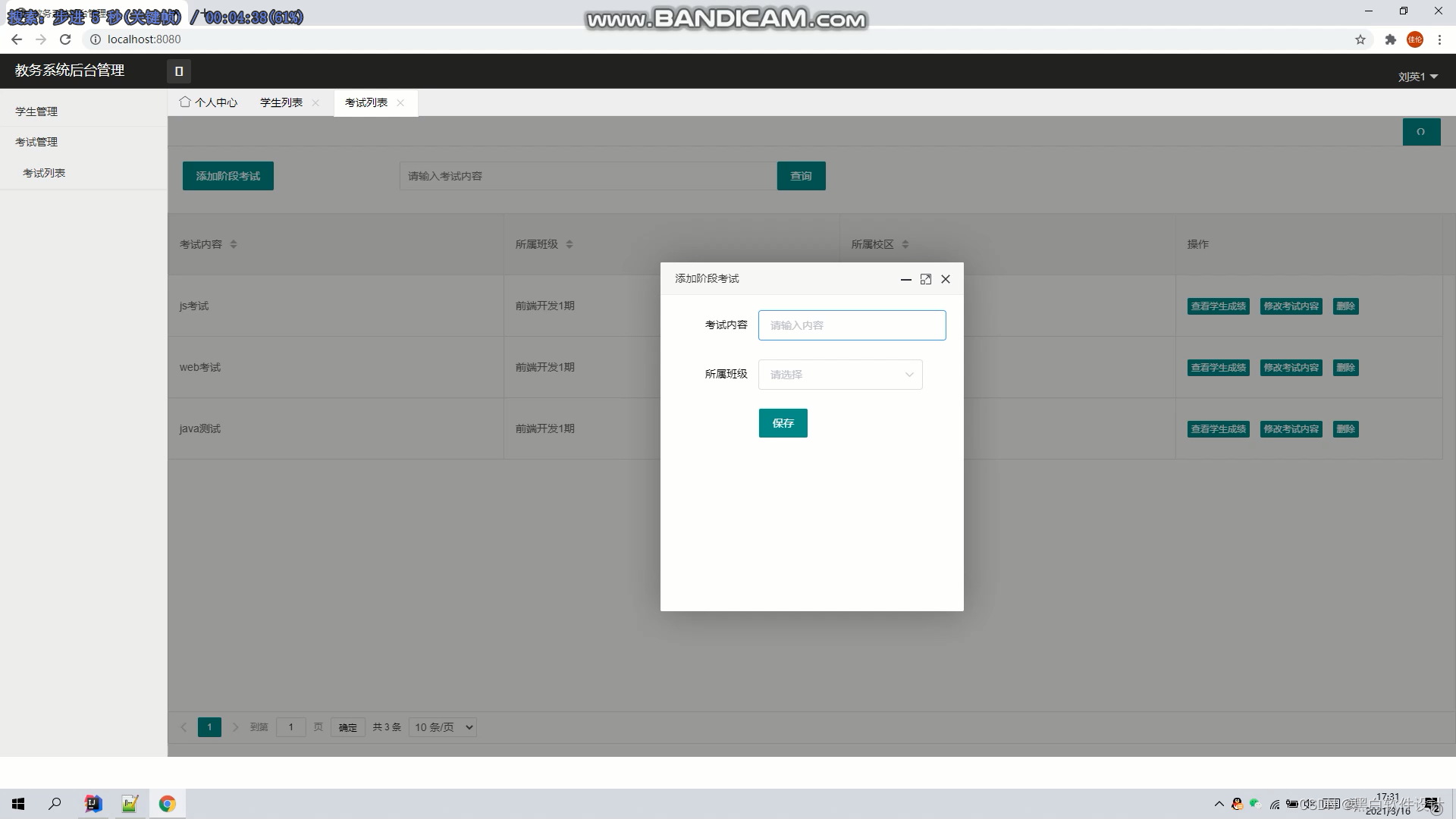Maximize the 添加阶段考试 dialog

click(926, 279)
